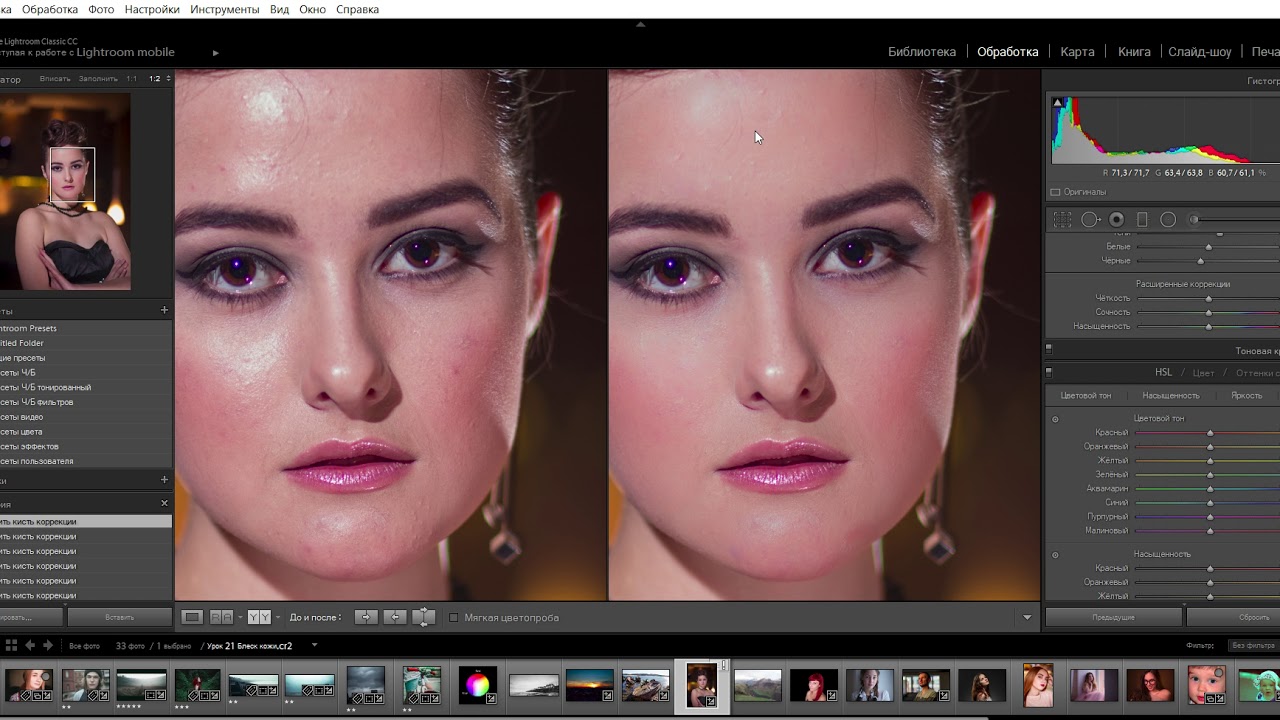Collapse the top module panel
This screenshot has height=720, width=1280.
640,24
